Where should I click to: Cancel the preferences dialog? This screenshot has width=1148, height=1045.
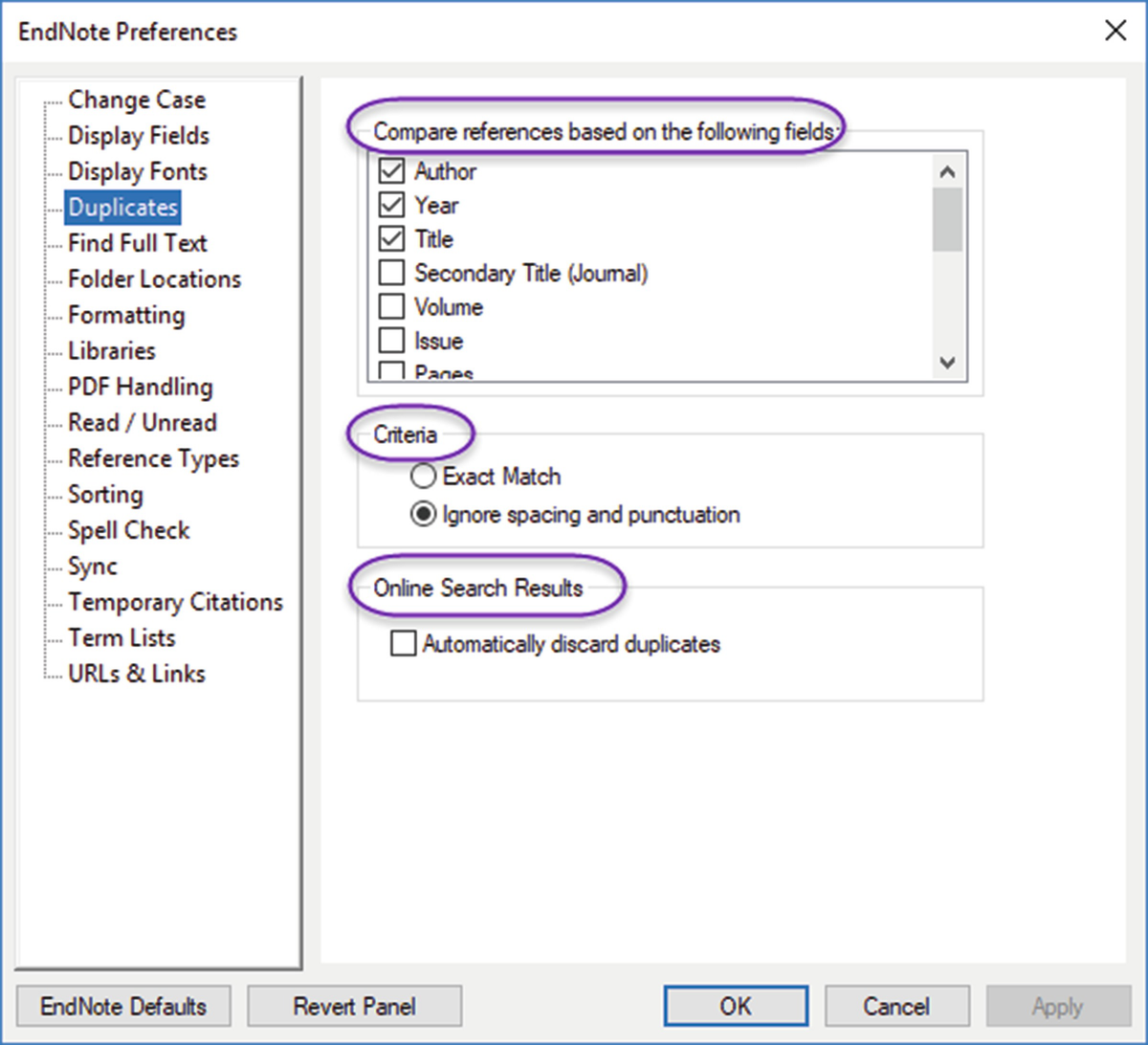coord(896,1007)
